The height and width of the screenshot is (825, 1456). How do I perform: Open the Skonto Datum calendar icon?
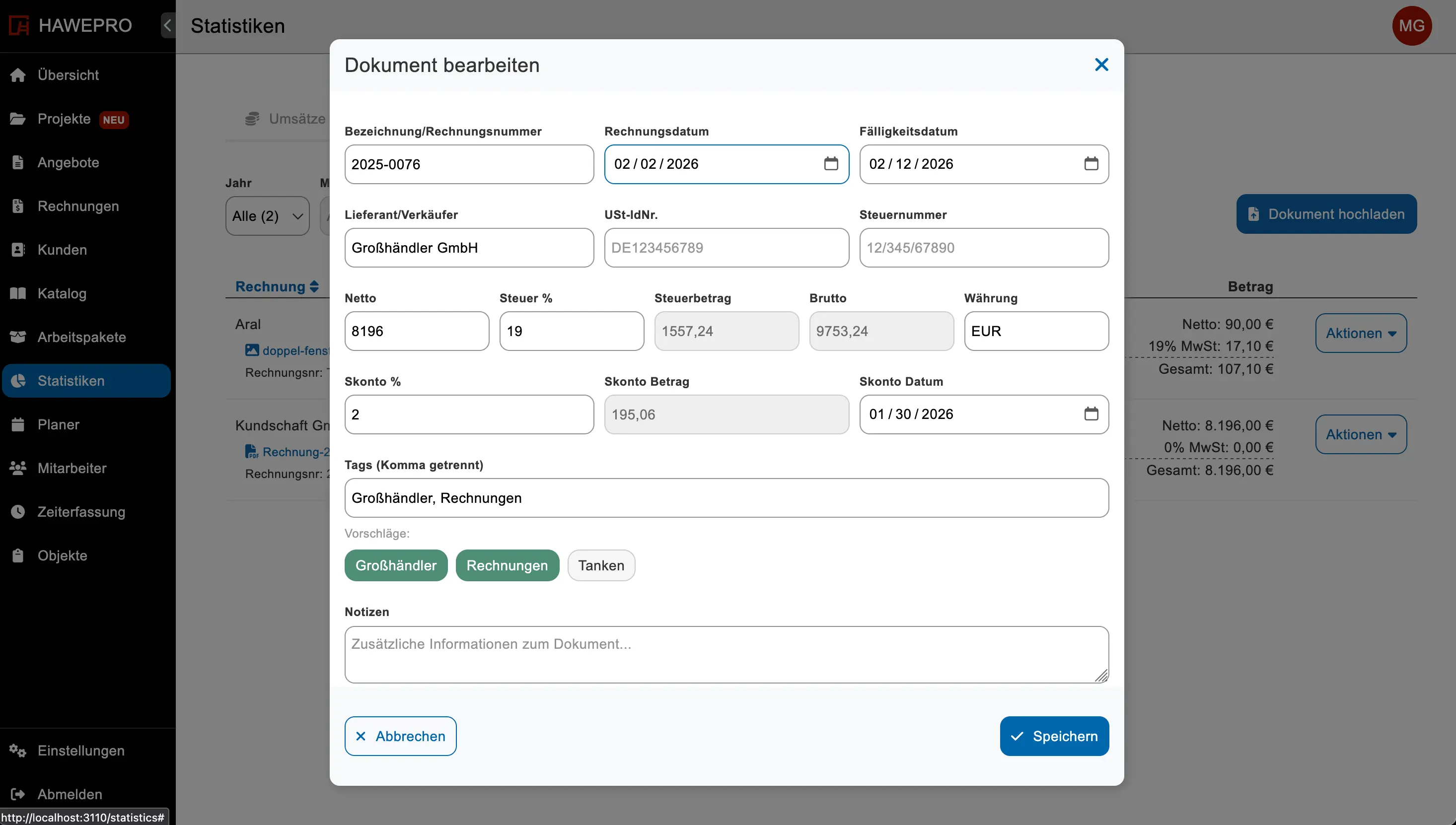(x=1091, y=414)
